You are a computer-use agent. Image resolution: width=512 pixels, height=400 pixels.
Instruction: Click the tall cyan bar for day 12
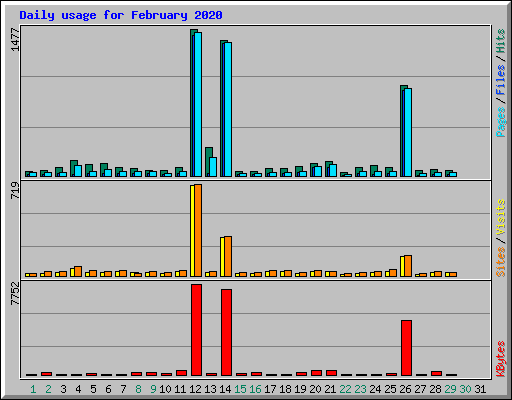pos(198,104)
